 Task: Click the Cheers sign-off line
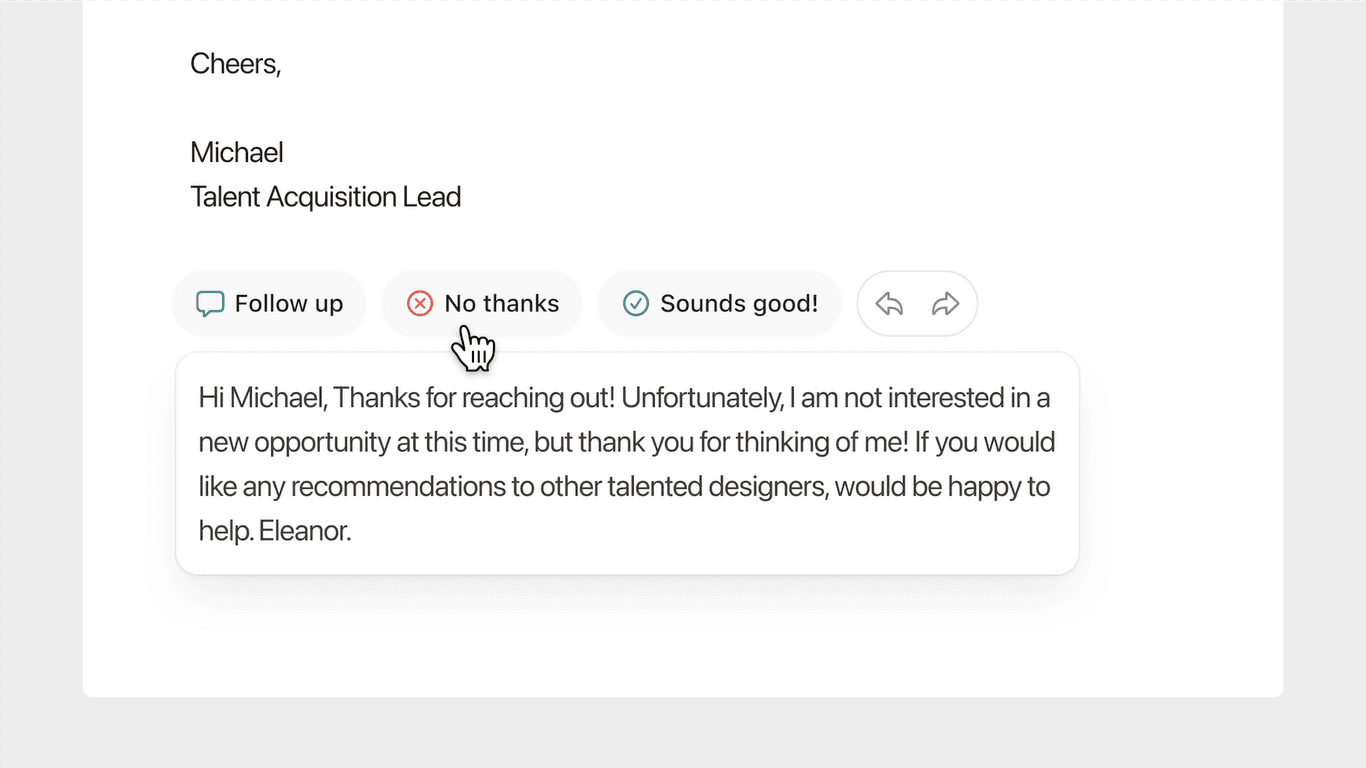235,63
